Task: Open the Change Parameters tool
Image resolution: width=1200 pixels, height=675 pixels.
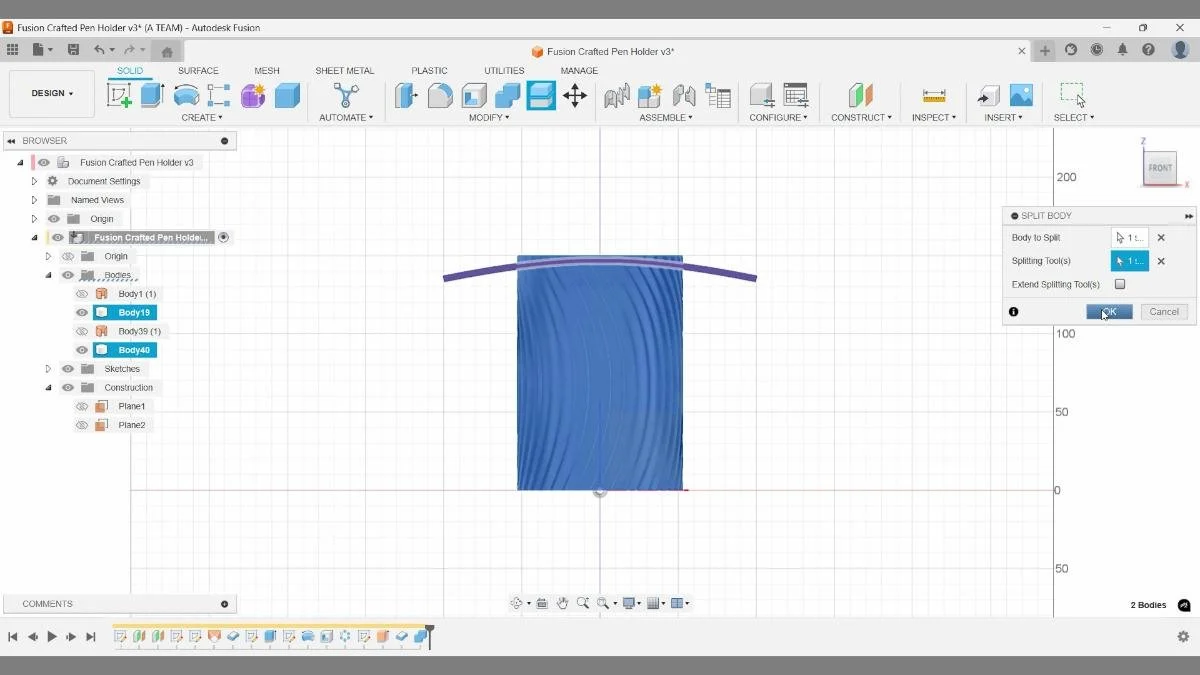Action: (796, 95)
